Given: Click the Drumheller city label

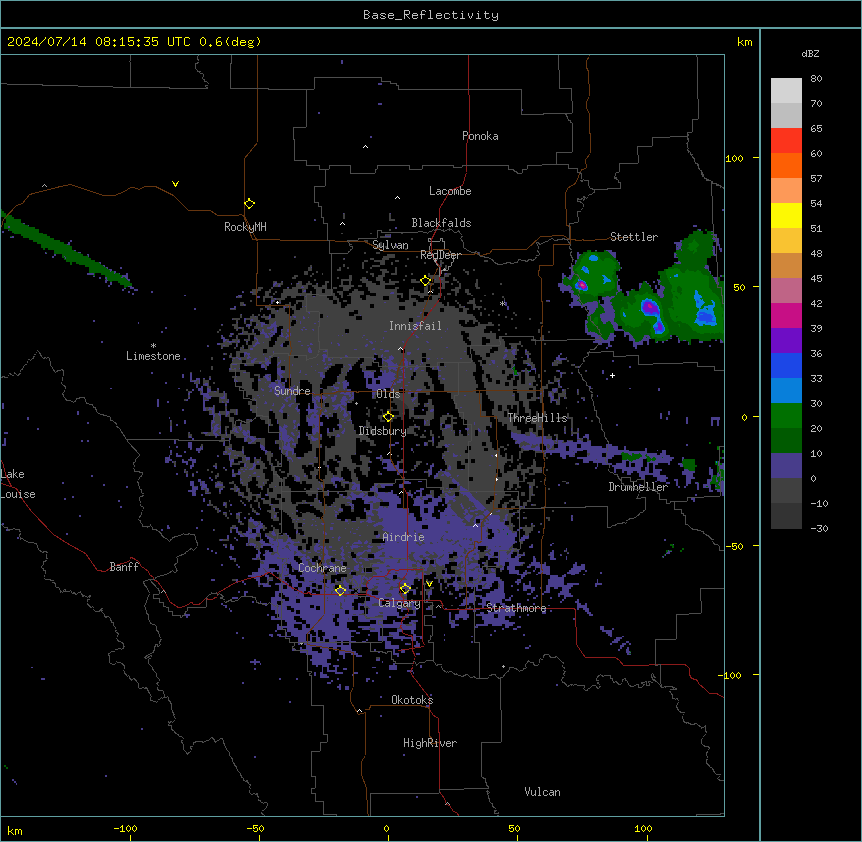Looking at the screenshot, I should coord(638,487).
